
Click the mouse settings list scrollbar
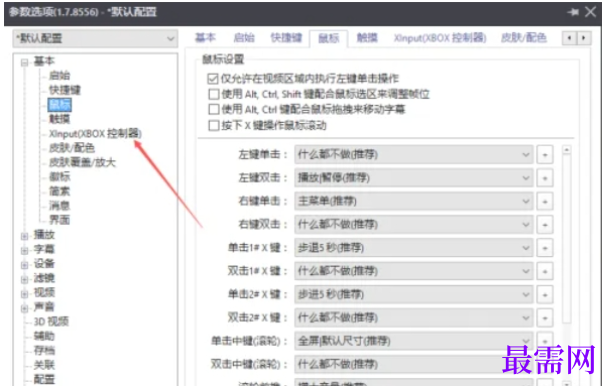point(566,239)
